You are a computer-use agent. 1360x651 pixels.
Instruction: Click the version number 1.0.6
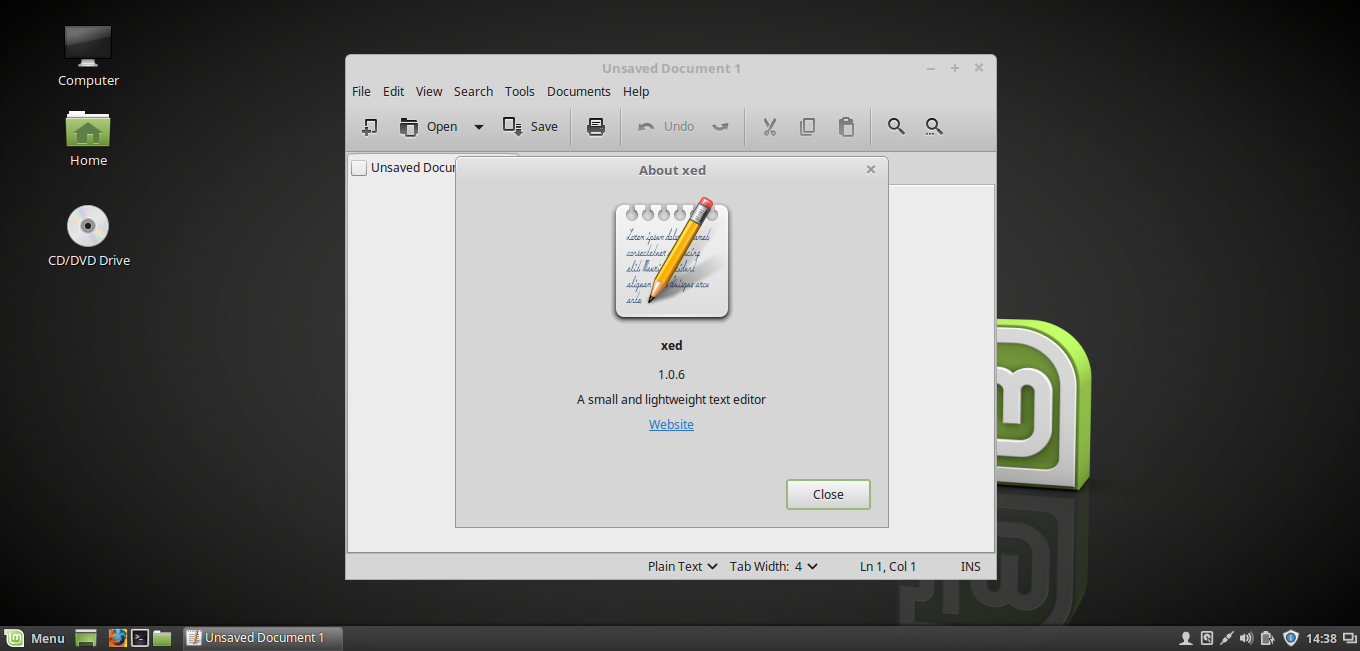tap(671, 375)
